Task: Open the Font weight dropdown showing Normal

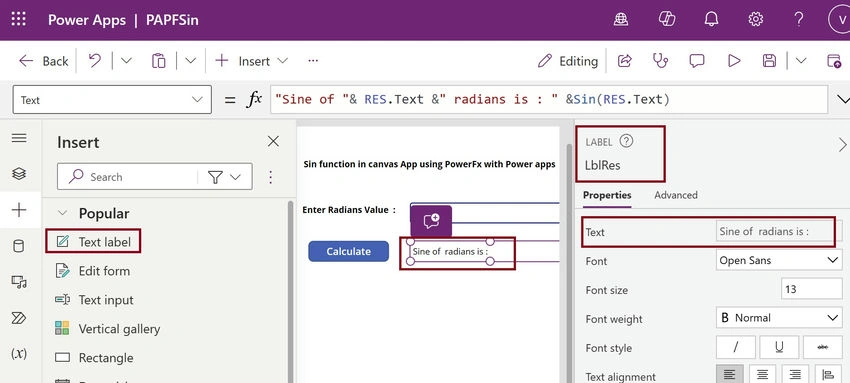Action: pos(779,318)
